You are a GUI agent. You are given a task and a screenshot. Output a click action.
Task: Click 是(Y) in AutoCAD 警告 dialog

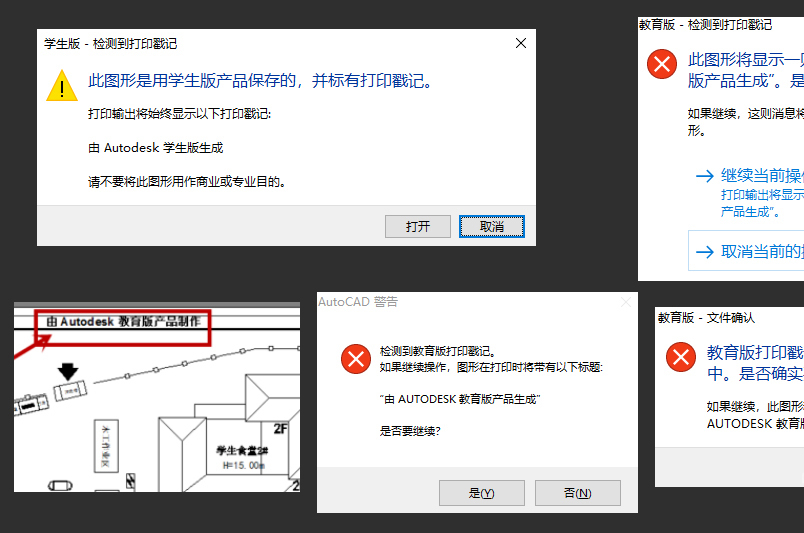(481, 493)
